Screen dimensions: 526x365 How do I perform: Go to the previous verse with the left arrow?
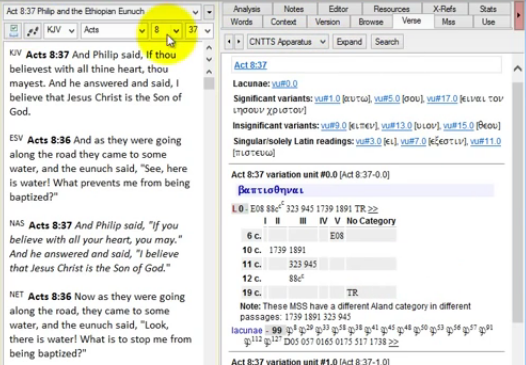click(x=229, y=42)
